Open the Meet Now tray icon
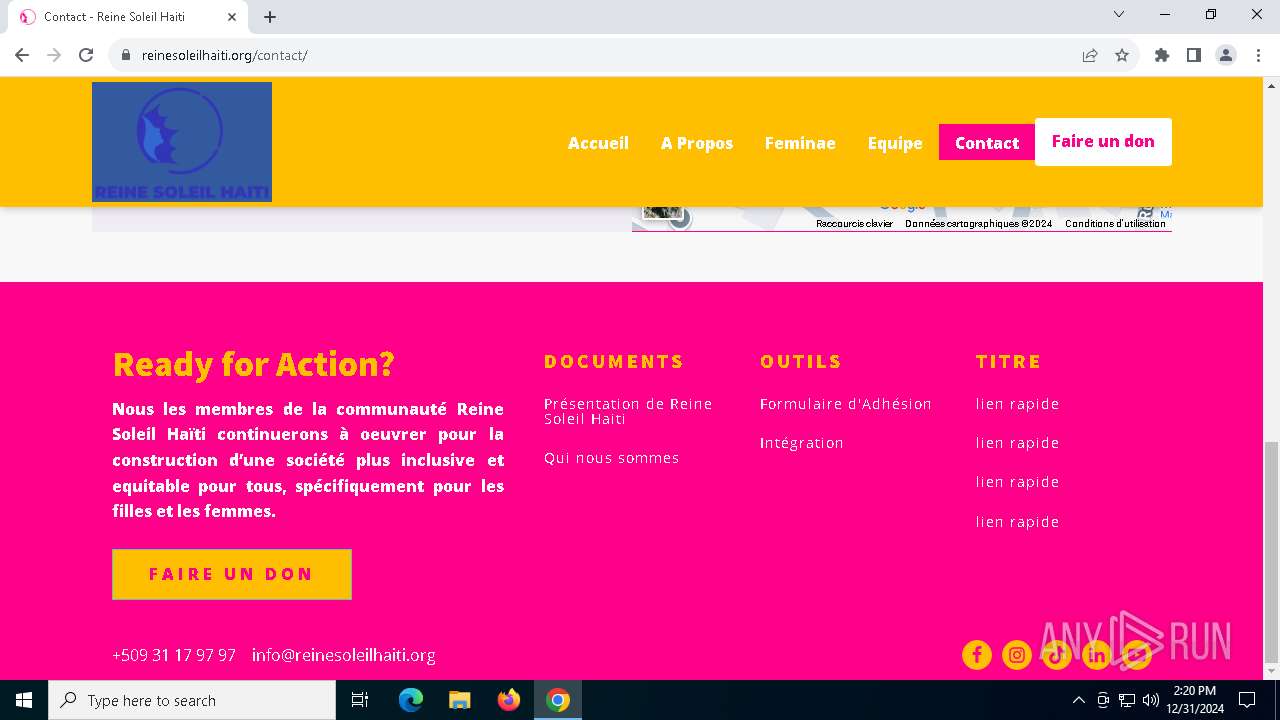Image resolution: width=1280 pixels, height=720 pixels. pos(1103,700)
